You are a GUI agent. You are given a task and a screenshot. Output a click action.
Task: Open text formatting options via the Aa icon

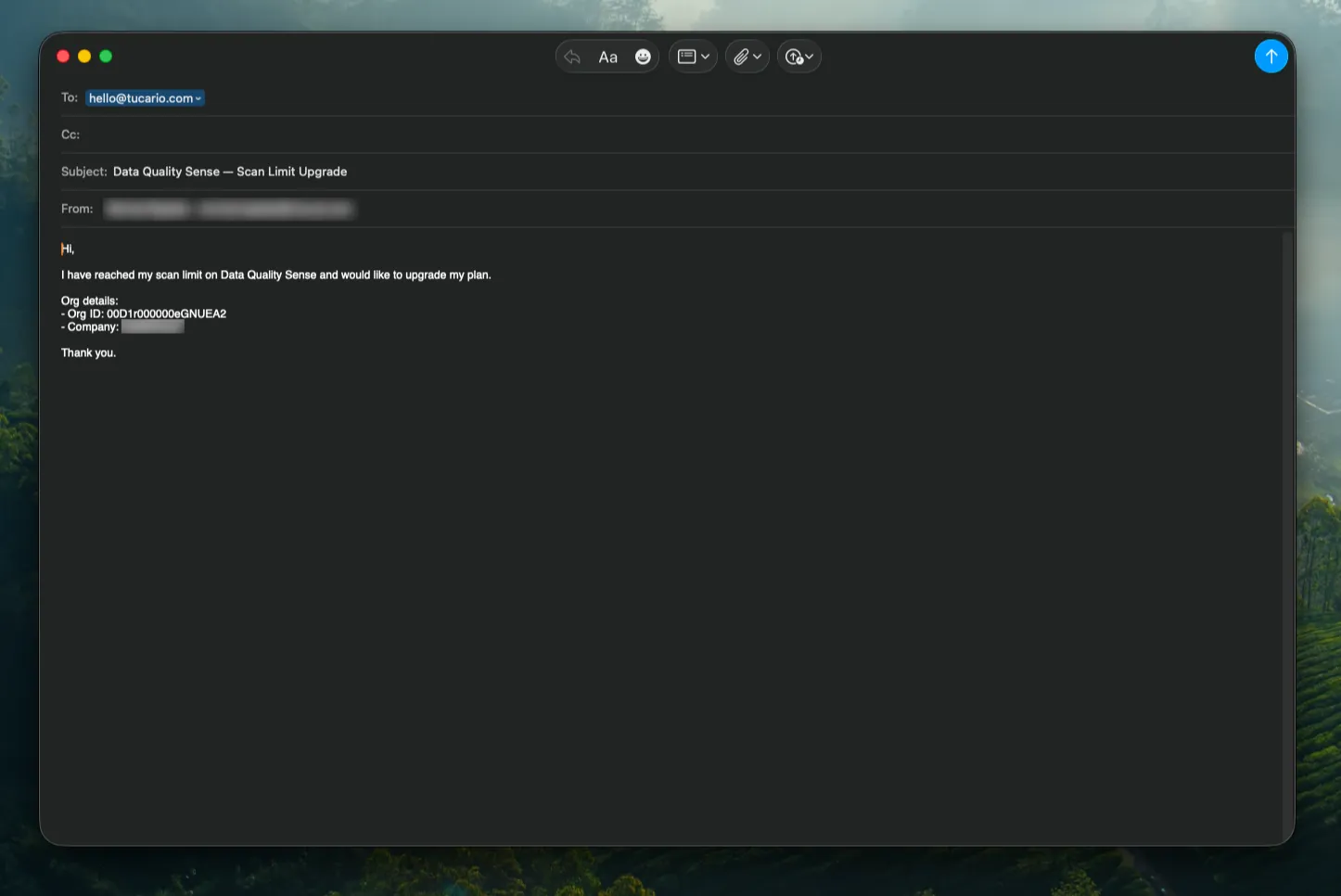(607, 57)
